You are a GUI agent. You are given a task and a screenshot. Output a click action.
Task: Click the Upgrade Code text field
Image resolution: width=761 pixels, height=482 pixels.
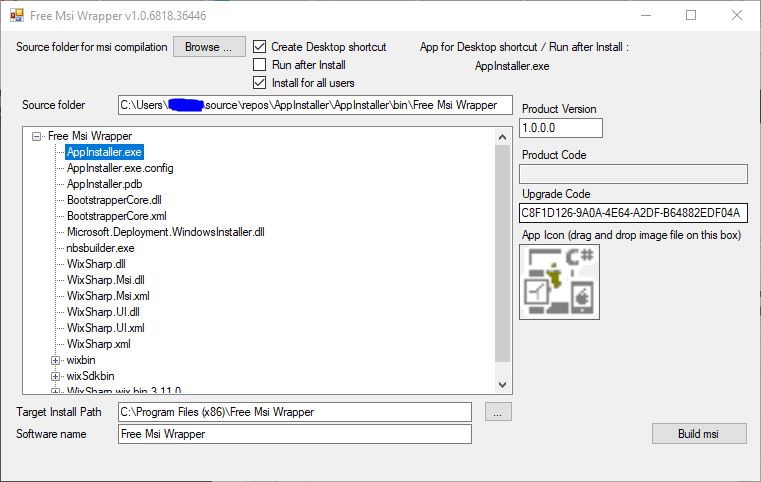click(x=634, y=213)
